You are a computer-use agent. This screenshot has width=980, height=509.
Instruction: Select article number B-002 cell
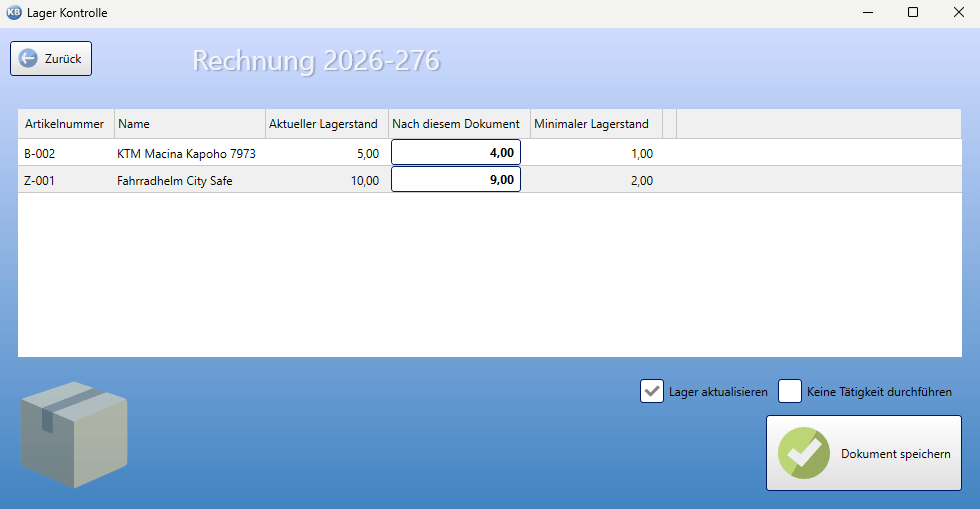39,154
